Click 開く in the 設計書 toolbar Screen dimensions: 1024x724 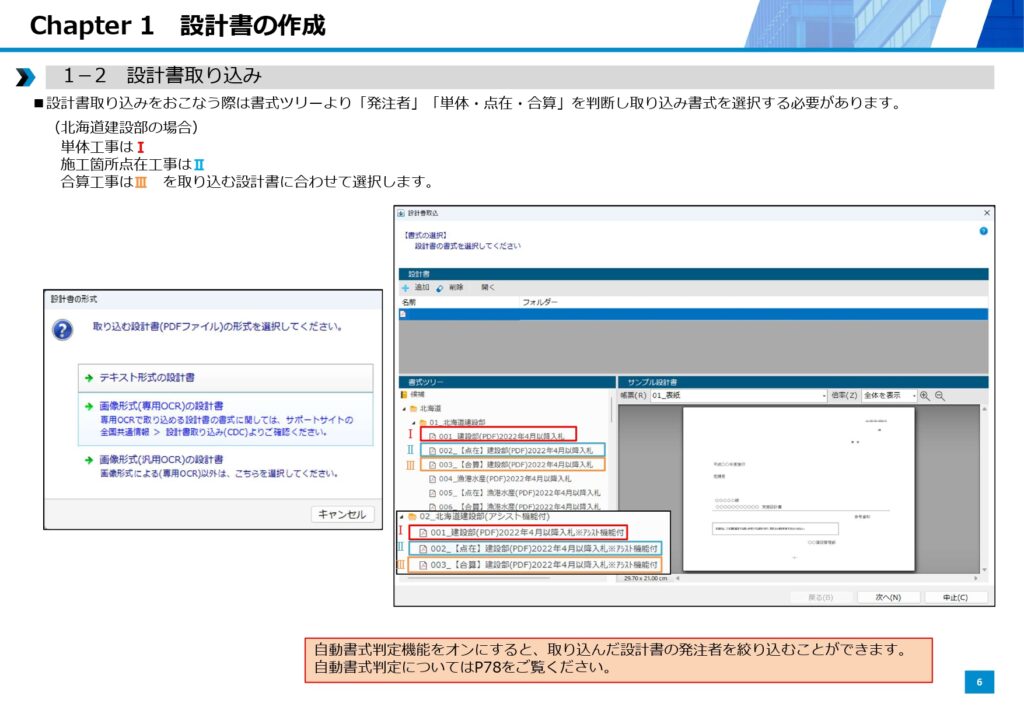point(488,287)
